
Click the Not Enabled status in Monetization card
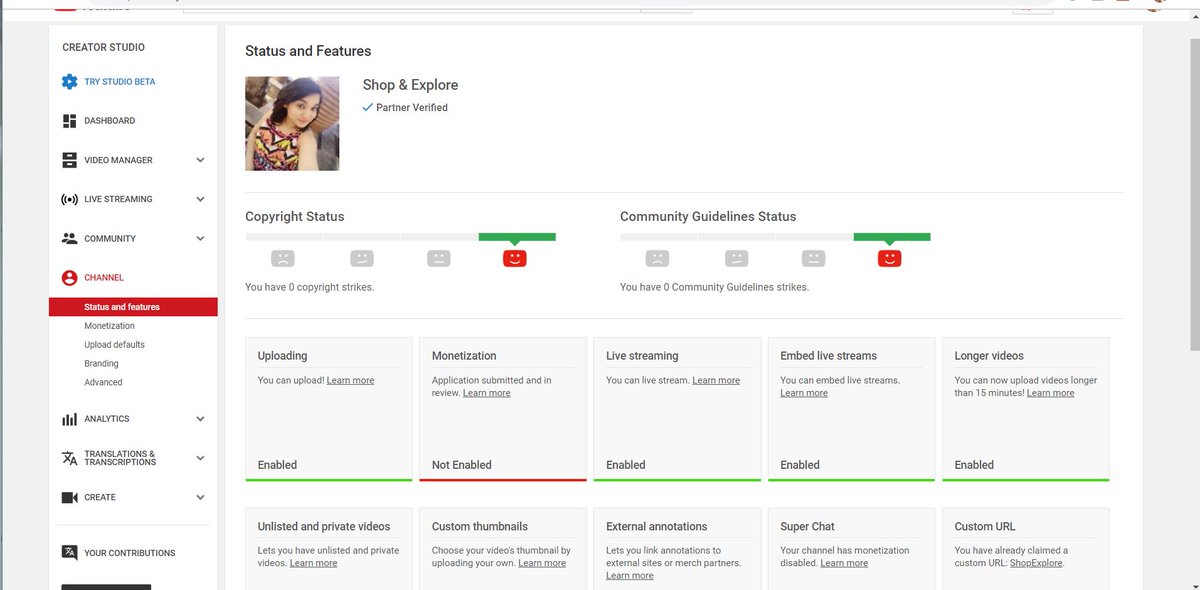click(461, 465)
